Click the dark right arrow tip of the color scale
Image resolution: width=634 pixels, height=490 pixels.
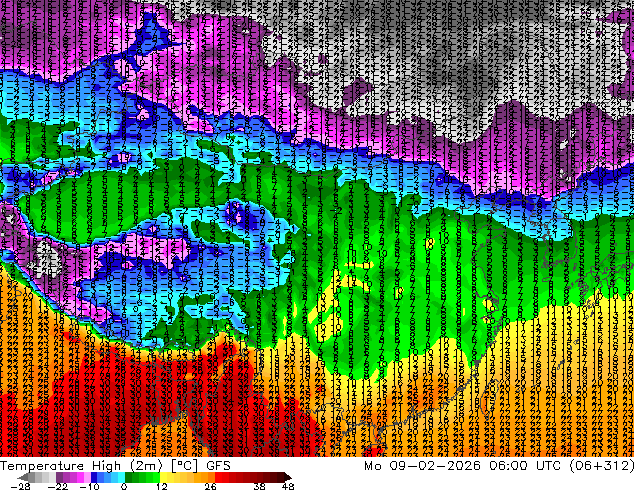point(287,477)
